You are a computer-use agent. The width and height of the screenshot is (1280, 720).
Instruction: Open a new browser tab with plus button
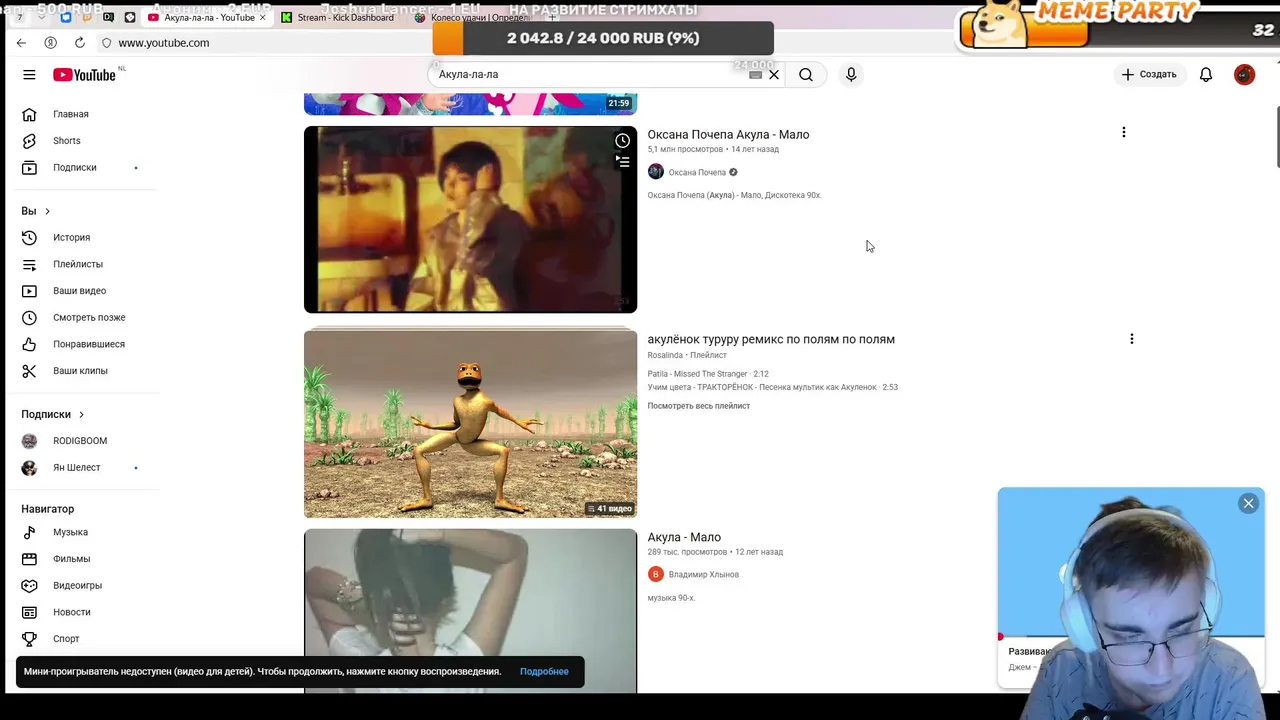point(551,18)
